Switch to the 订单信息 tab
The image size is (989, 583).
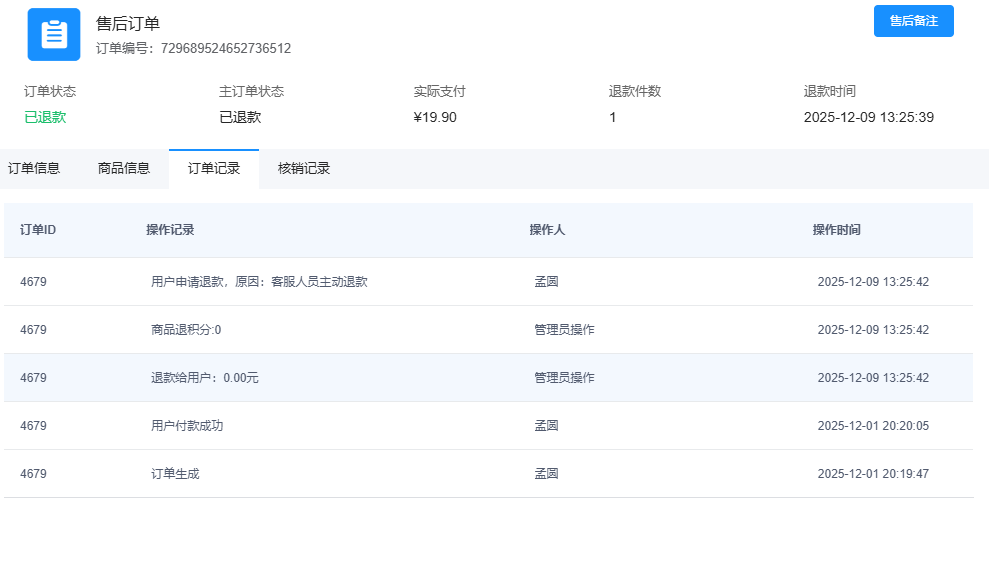pos(34,168)
